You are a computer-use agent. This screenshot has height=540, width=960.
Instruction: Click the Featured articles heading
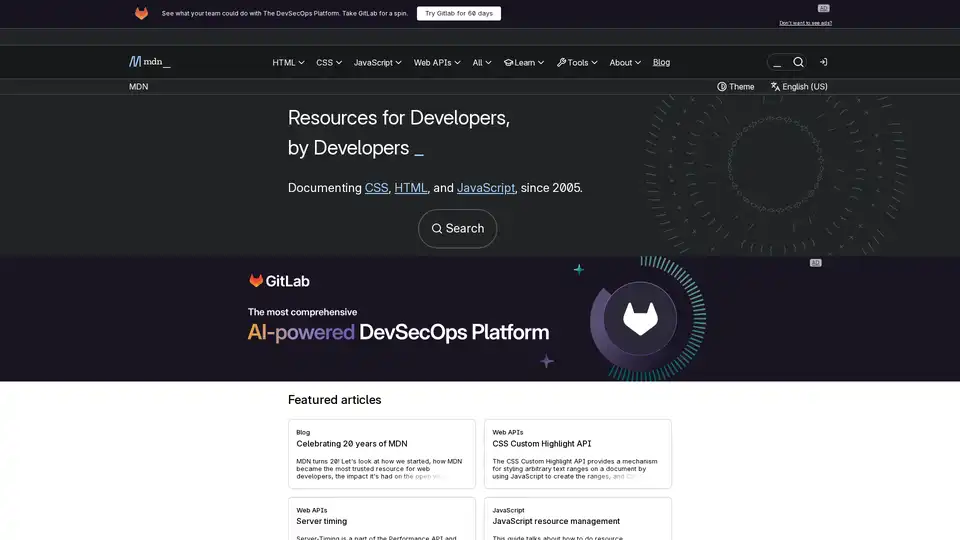[x=334, y=400]
